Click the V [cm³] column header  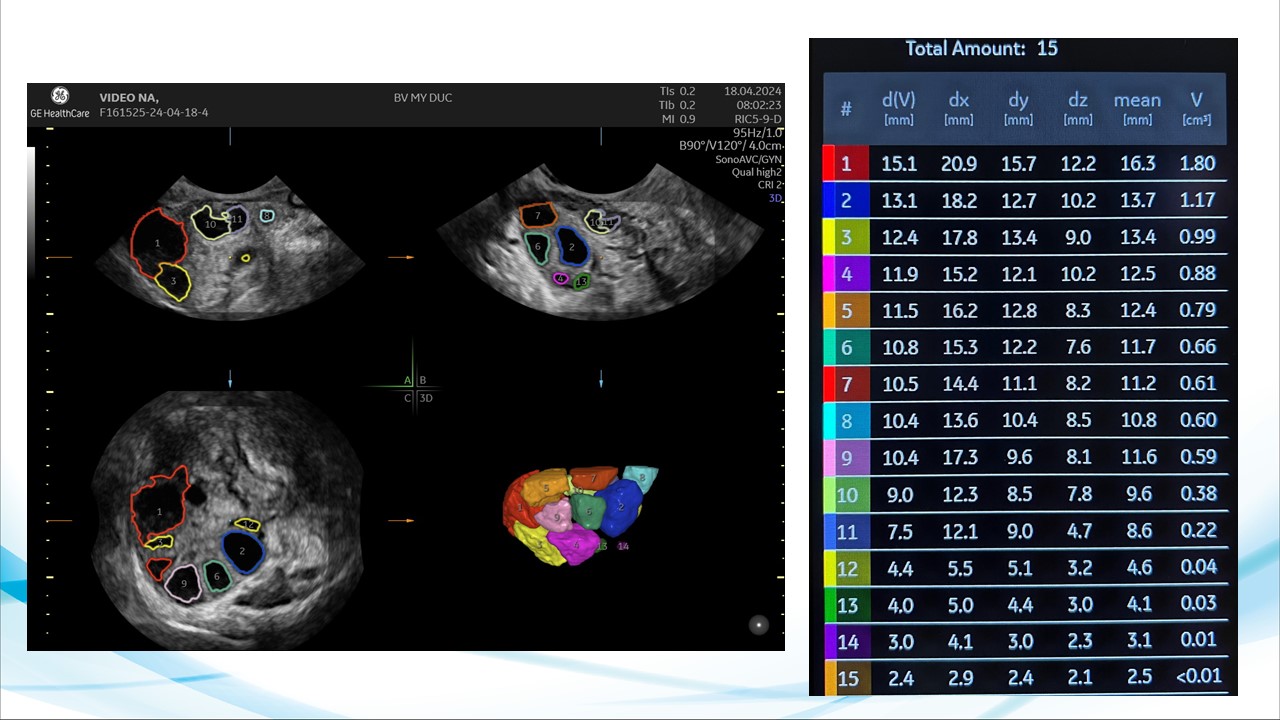click(1196, 108)
